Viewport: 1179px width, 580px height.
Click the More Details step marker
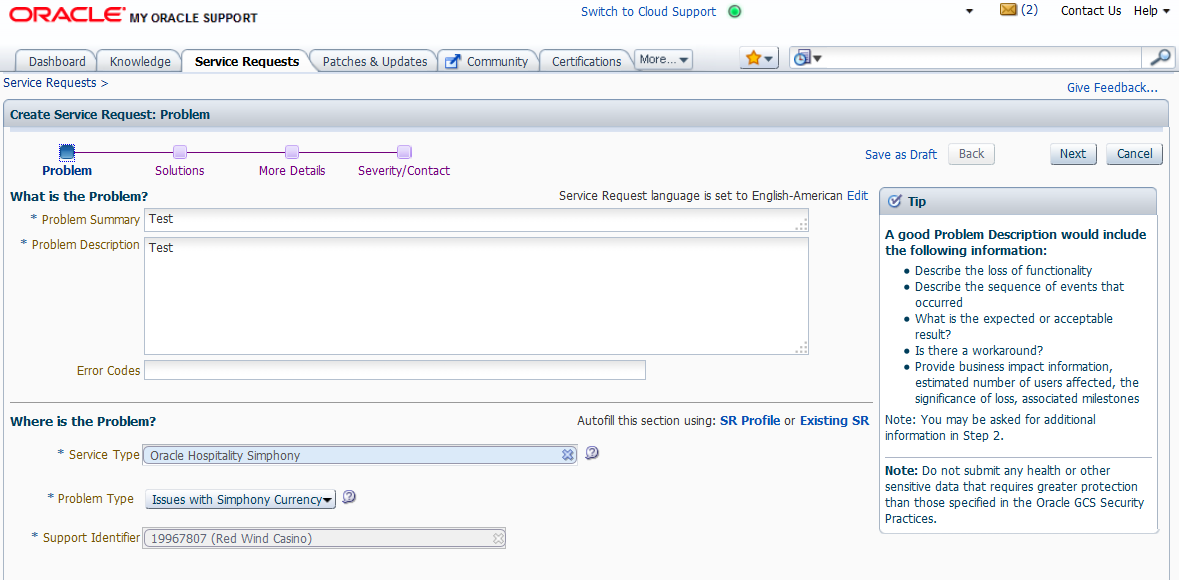tap(292, 153)
